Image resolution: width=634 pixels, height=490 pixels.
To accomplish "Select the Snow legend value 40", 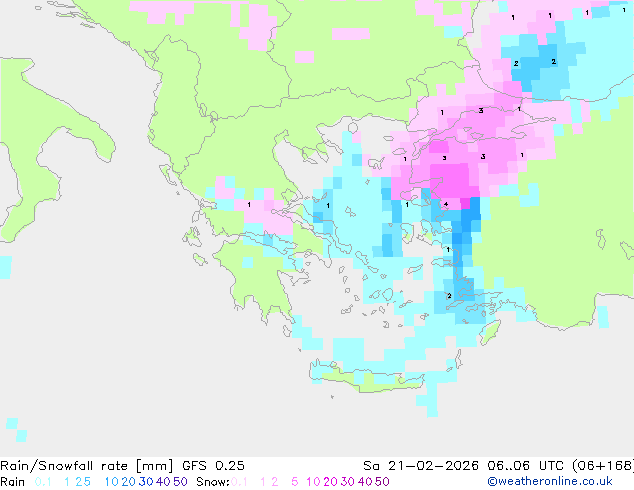I will [x=365, y=482].
